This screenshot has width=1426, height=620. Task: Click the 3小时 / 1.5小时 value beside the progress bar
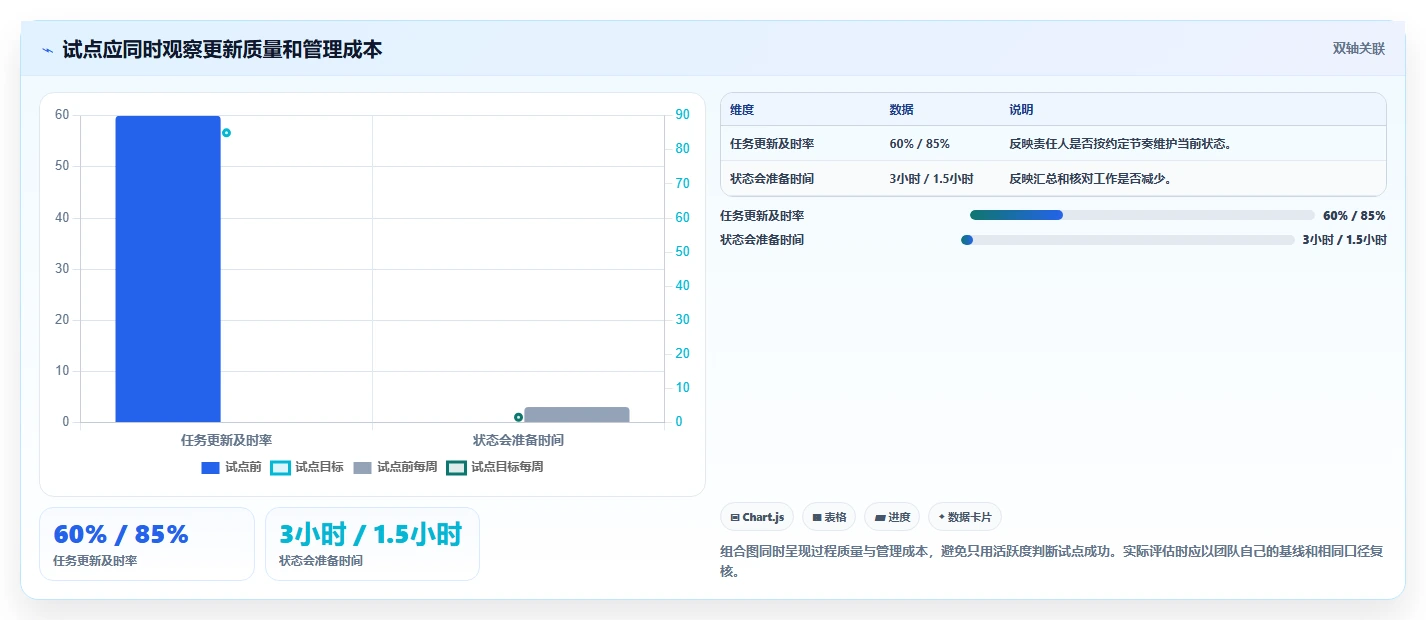(x=1344, y=239)
